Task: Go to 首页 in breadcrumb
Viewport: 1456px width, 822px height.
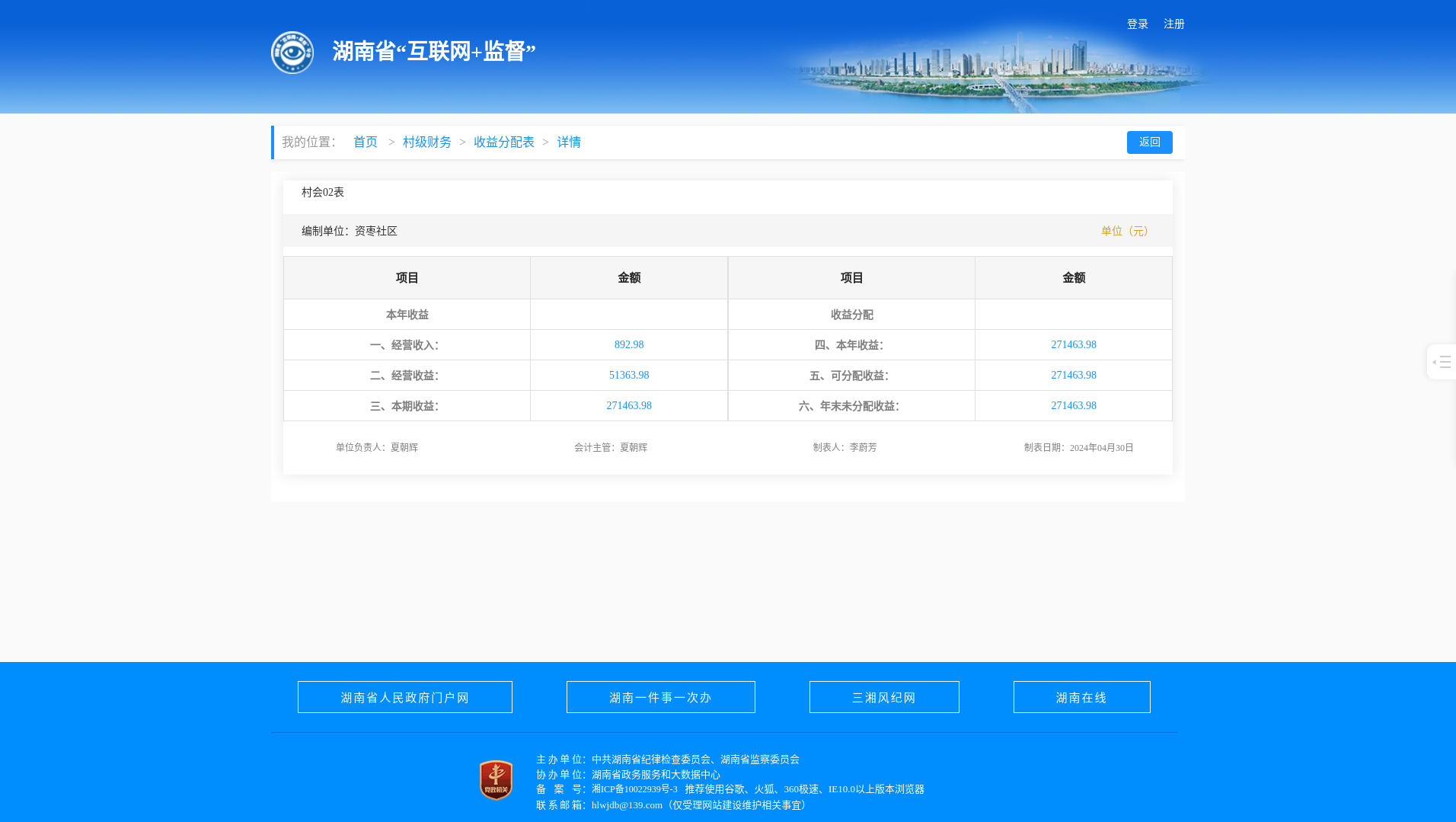Action: pyautogui.click(x=366, y=142)
